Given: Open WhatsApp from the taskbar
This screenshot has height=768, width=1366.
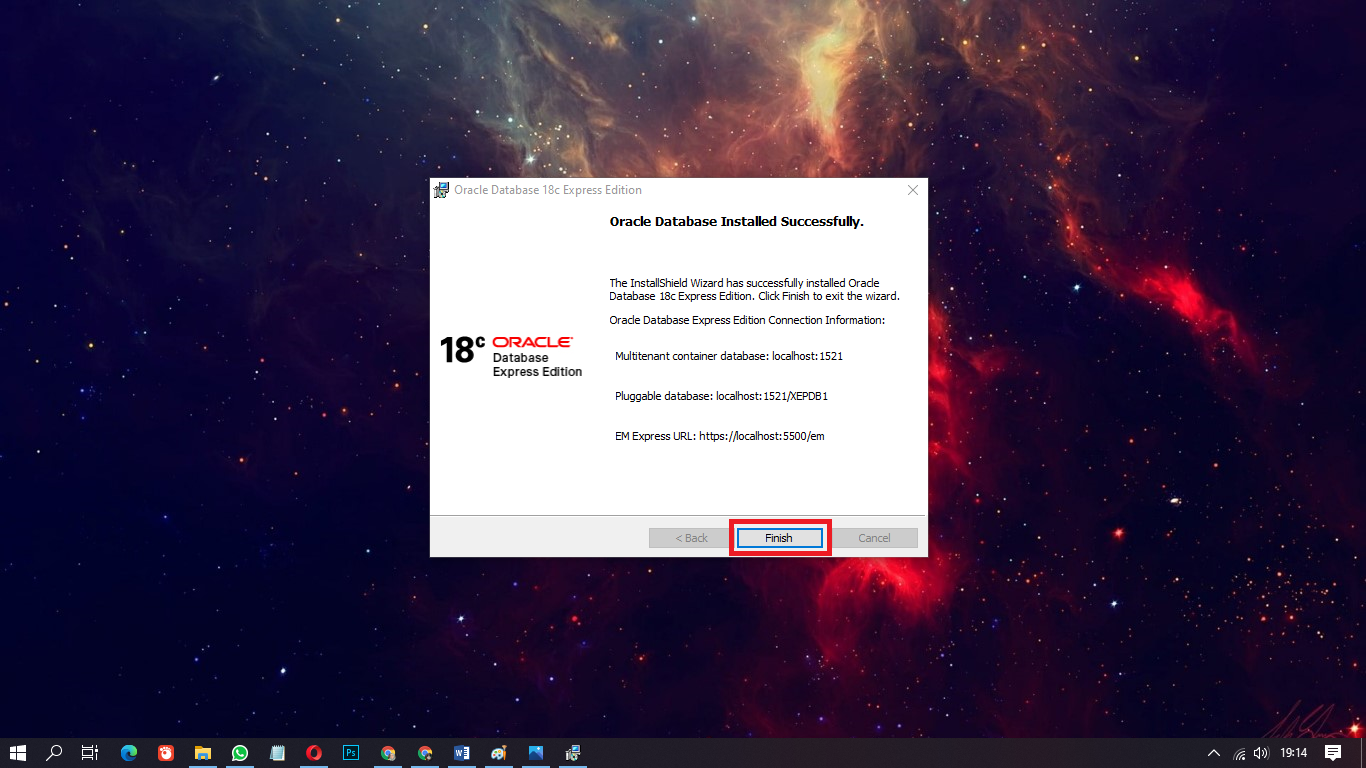Looking at the screenshot, I should 240,753.
